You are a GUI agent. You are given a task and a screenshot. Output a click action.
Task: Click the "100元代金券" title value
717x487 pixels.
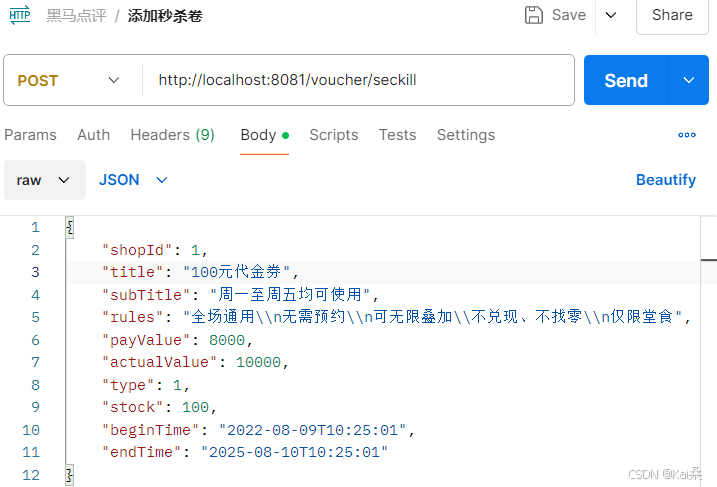(x=236, y=272)
